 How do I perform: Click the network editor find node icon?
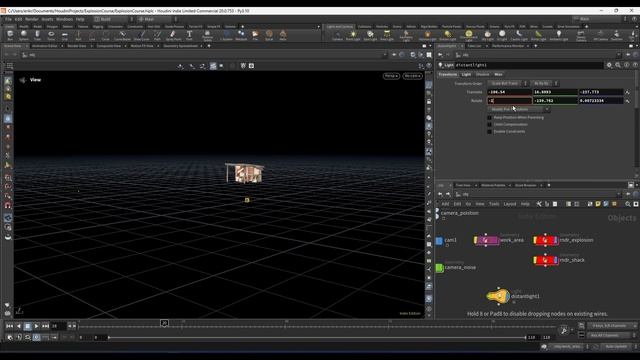click(x=628, y=204)
